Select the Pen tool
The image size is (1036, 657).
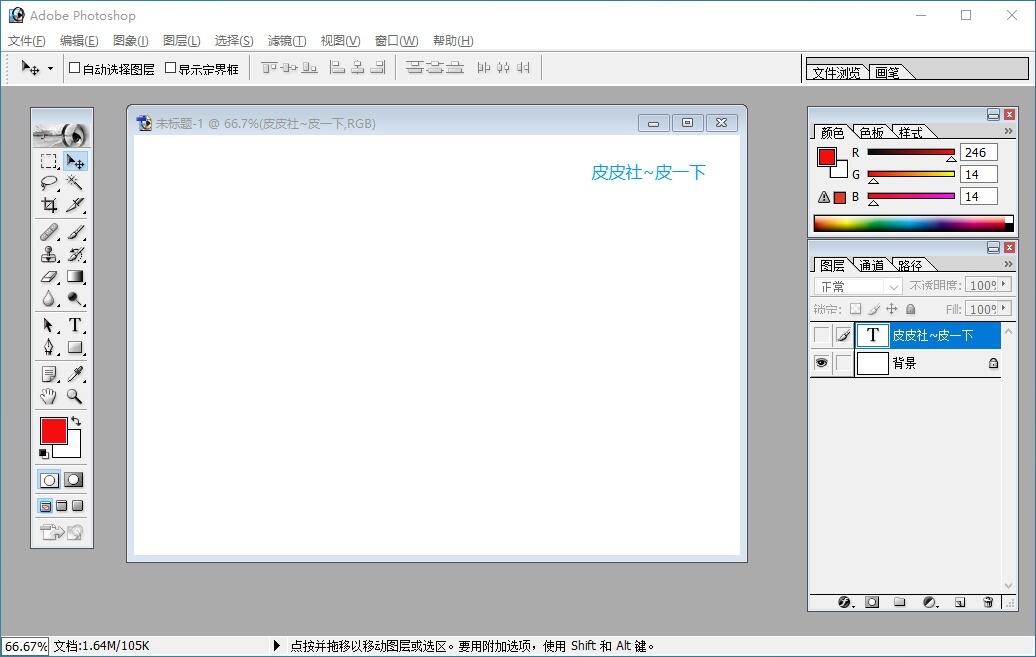click(48, 347)
